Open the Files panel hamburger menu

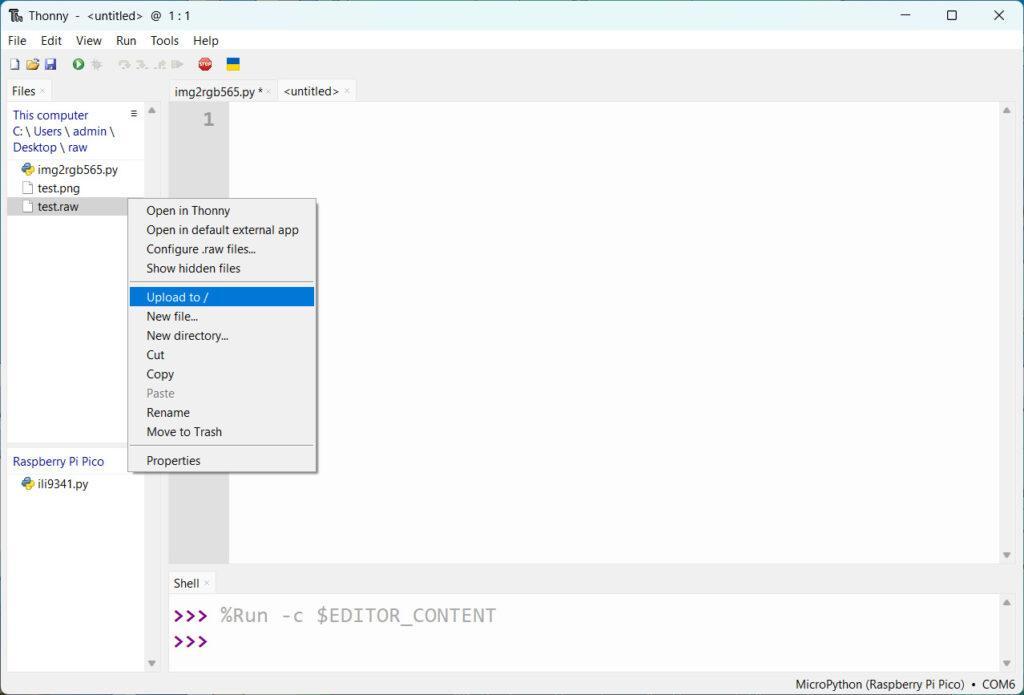pyautogui.click(x=134, y=114)
